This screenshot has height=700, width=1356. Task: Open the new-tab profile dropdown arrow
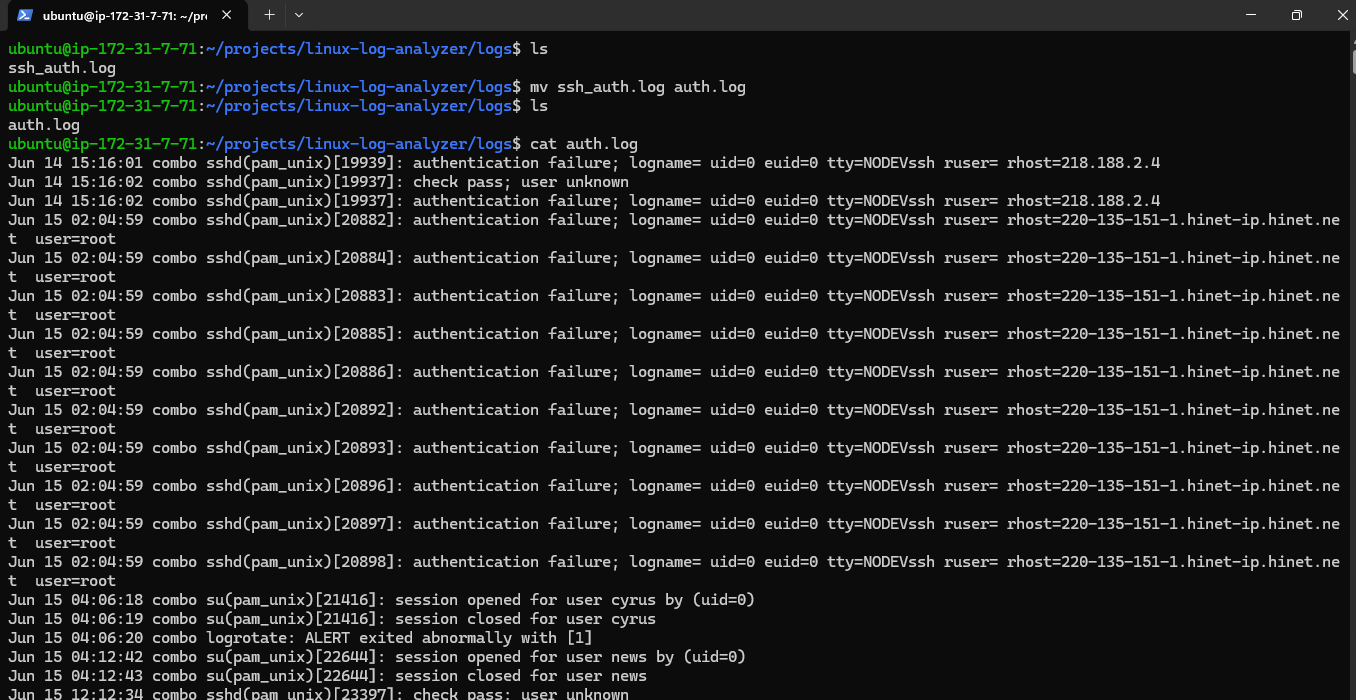click(299, 15)
